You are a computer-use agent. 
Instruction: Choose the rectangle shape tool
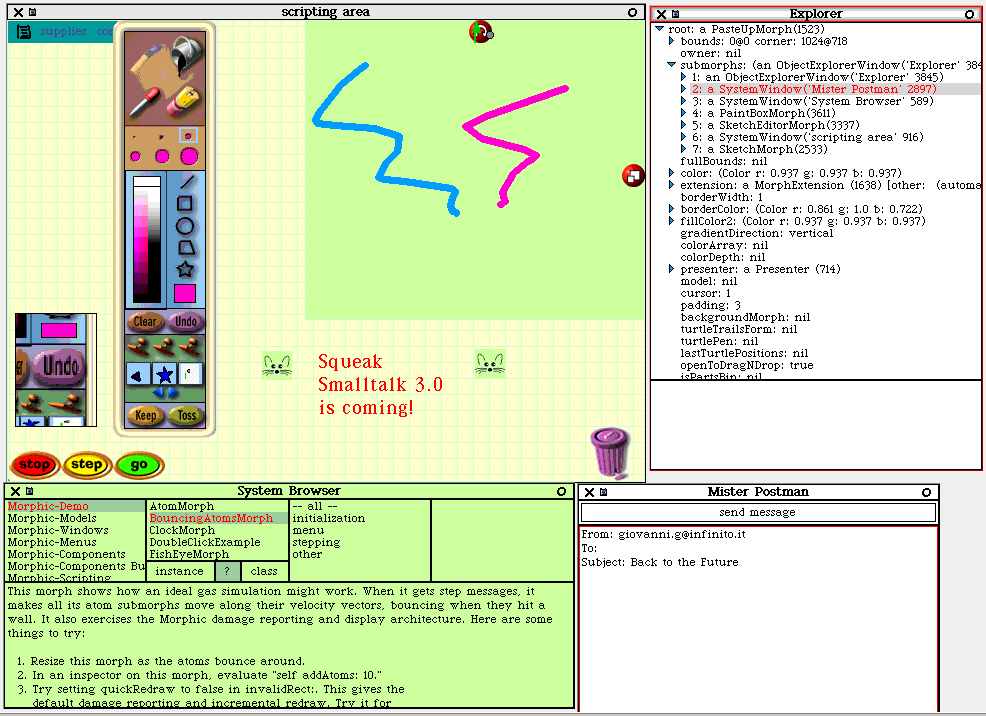click(185, 204)
